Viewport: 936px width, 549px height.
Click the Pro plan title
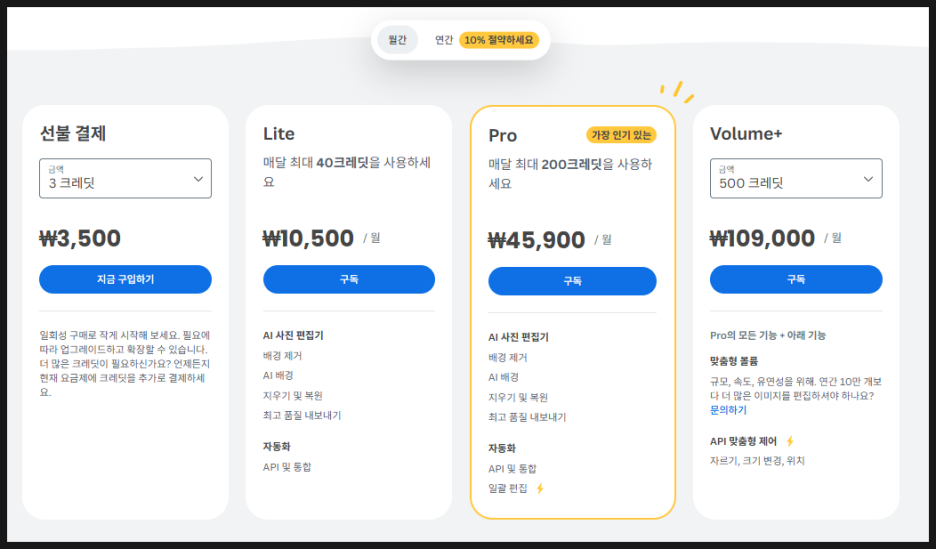[503, 135]
